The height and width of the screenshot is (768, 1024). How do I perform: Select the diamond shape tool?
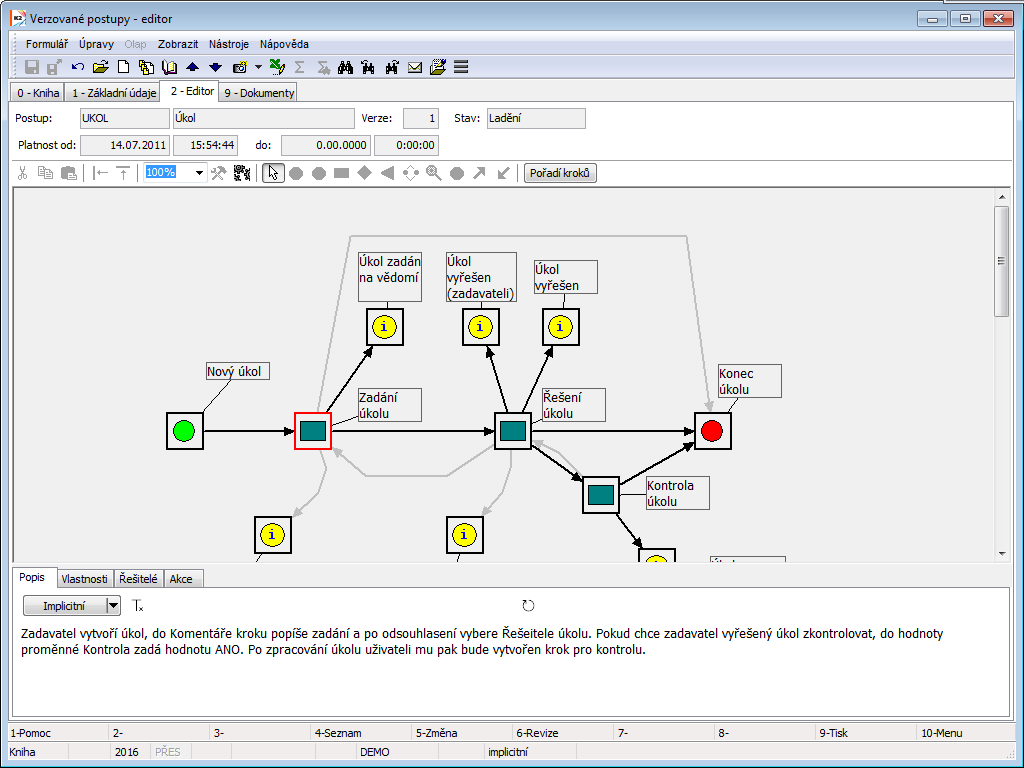(364, 173)
